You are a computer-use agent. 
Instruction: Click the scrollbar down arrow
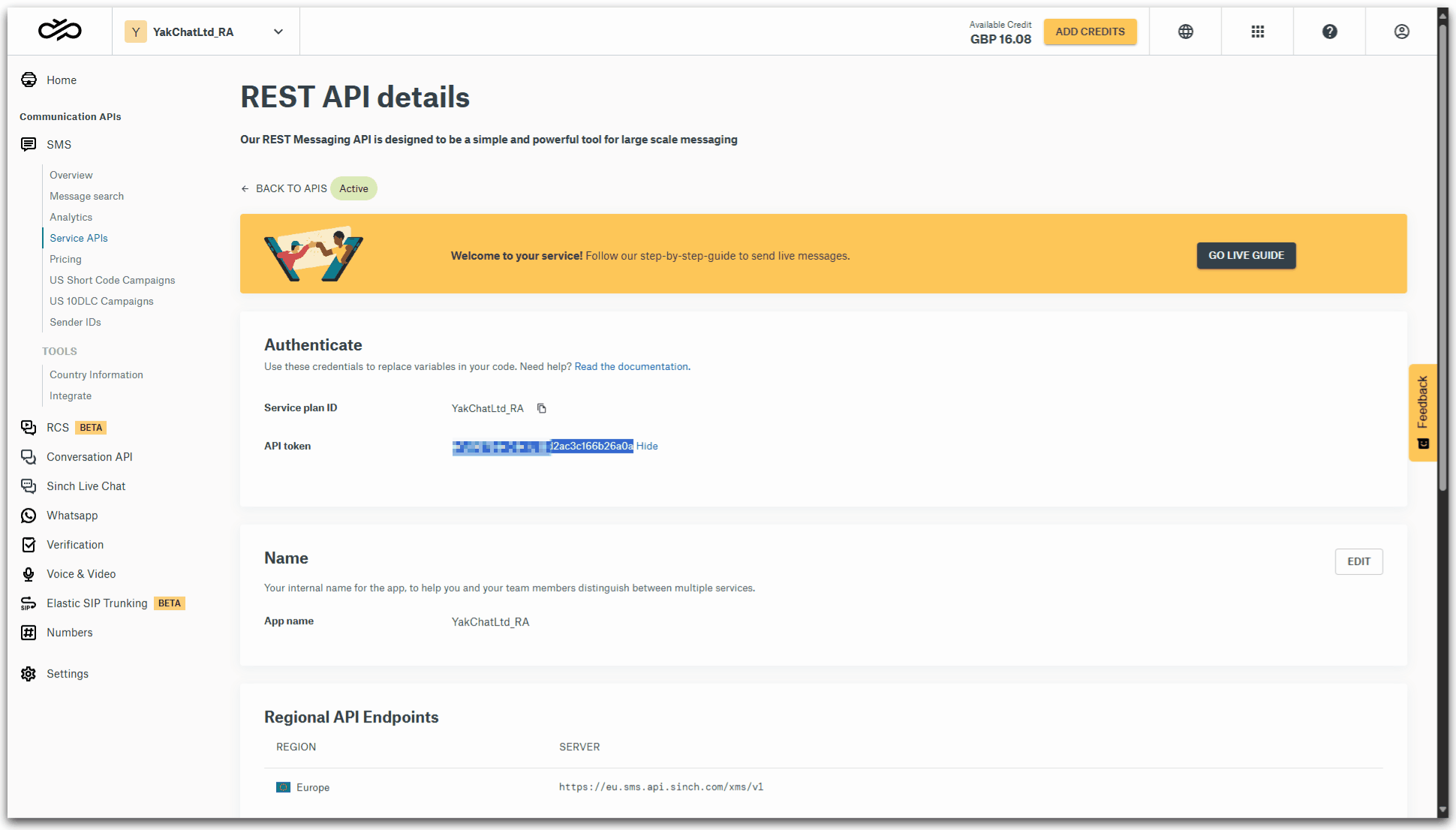pos(1442,810)
